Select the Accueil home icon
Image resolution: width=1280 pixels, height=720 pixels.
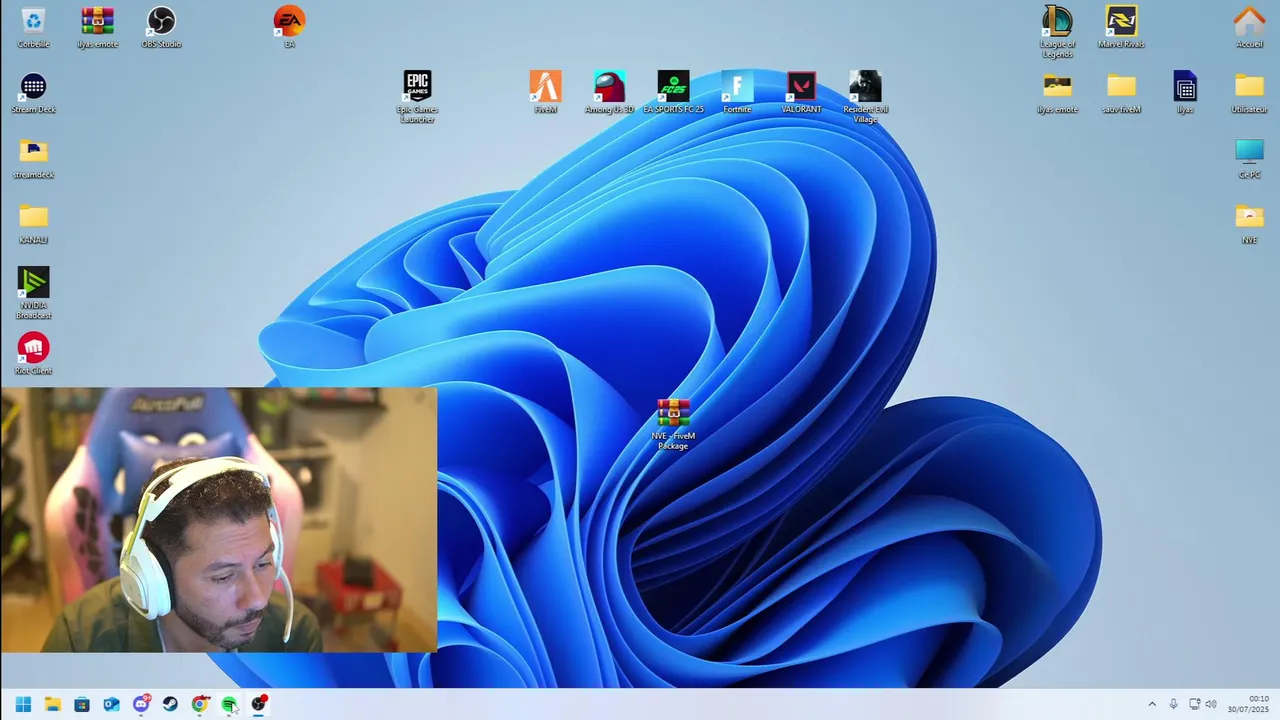1249,27
